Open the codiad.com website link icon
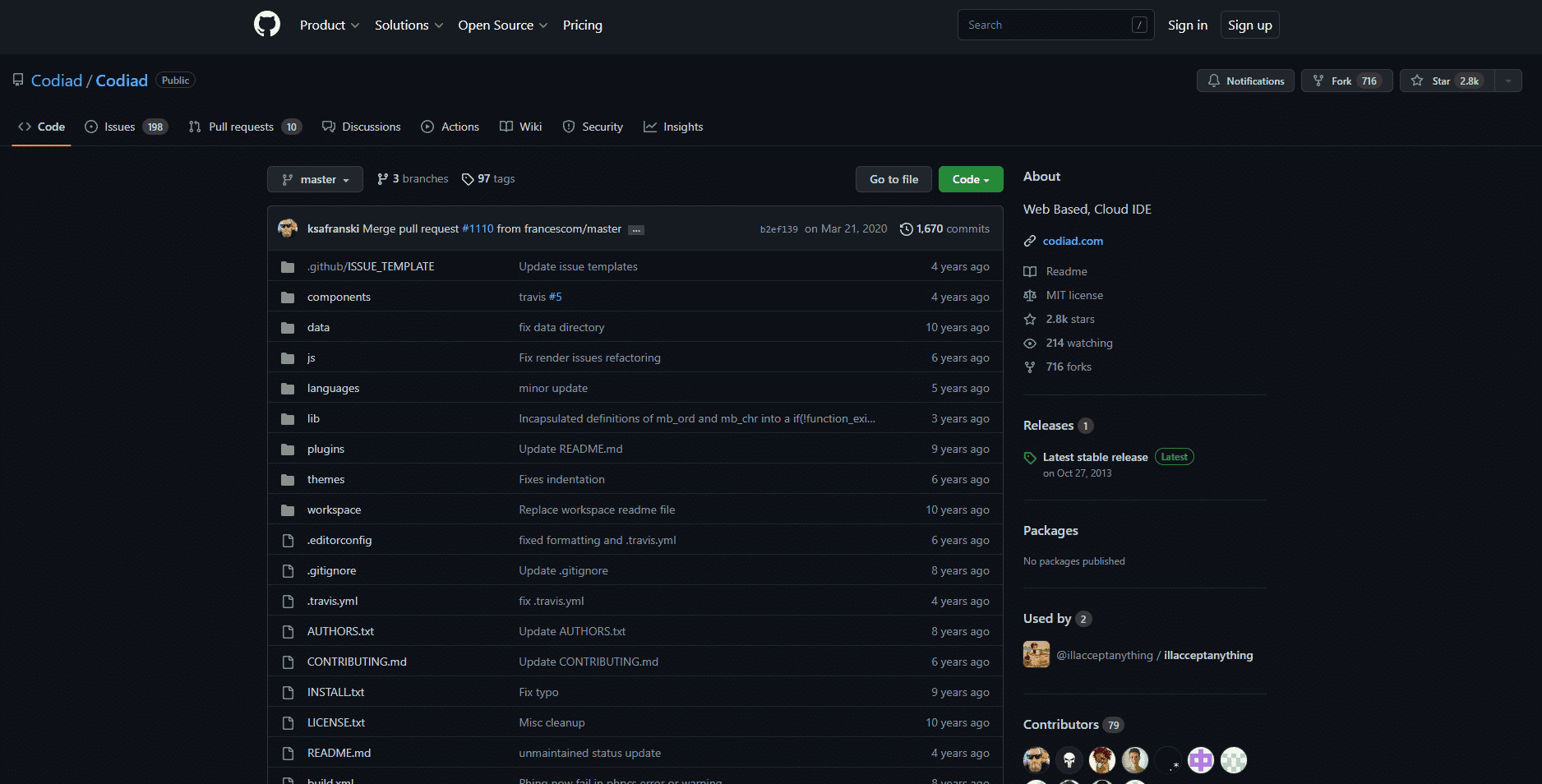Screen dimensions: 1542x784 coord(1030,241)
